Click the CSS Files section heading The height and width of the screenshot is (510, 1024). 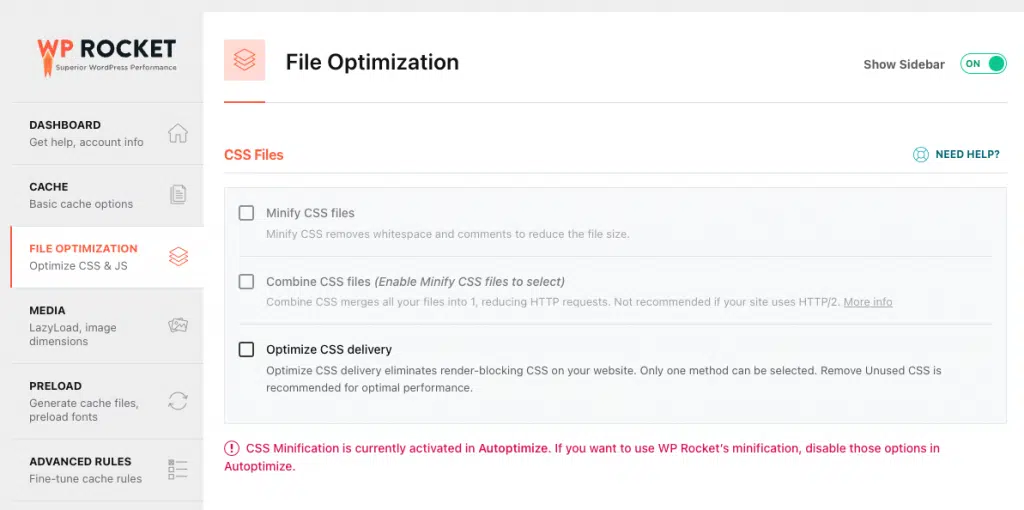[x=253, y=155]
